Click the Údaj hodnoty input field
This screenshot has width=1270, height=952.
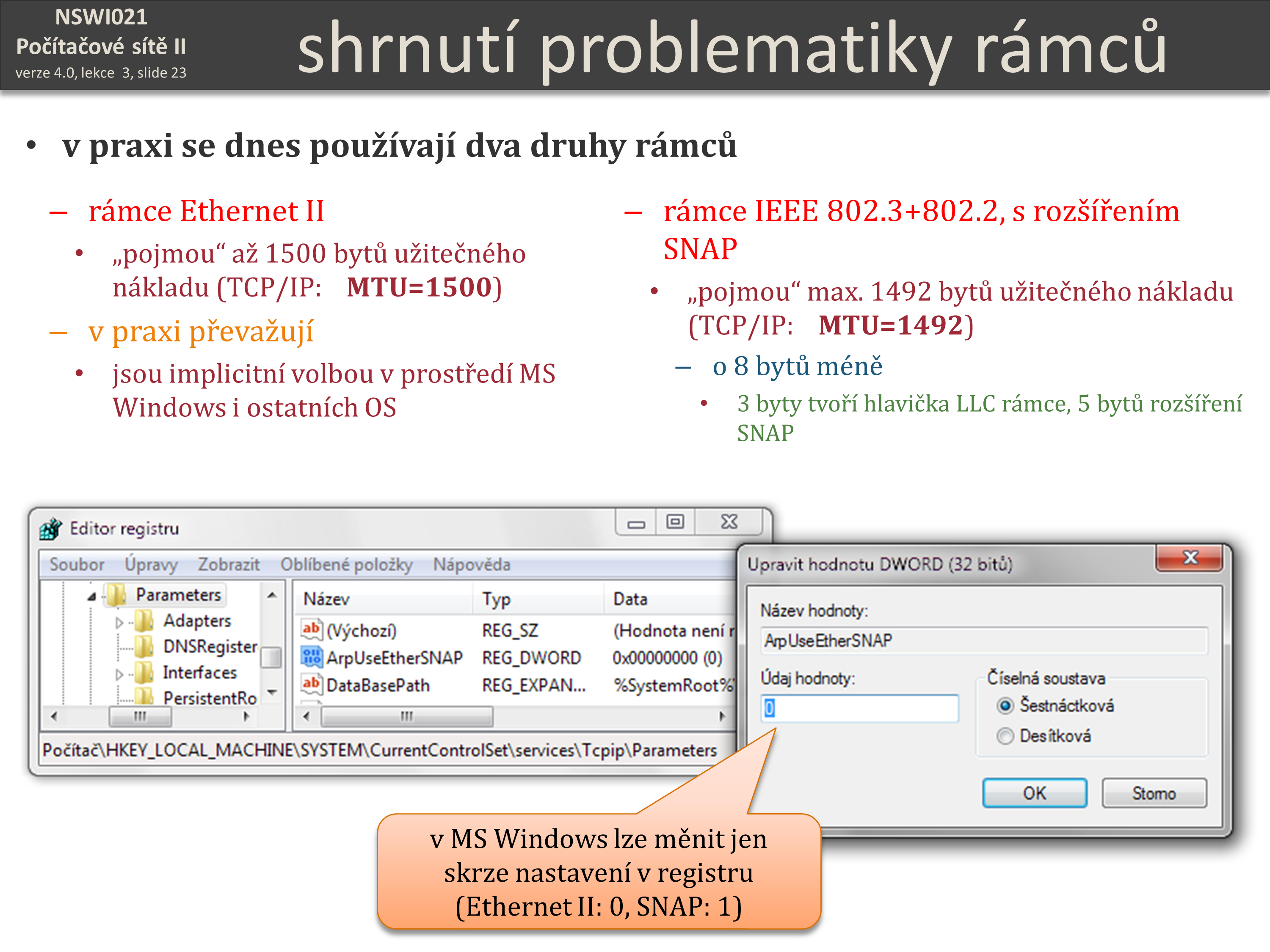(859, 708)
